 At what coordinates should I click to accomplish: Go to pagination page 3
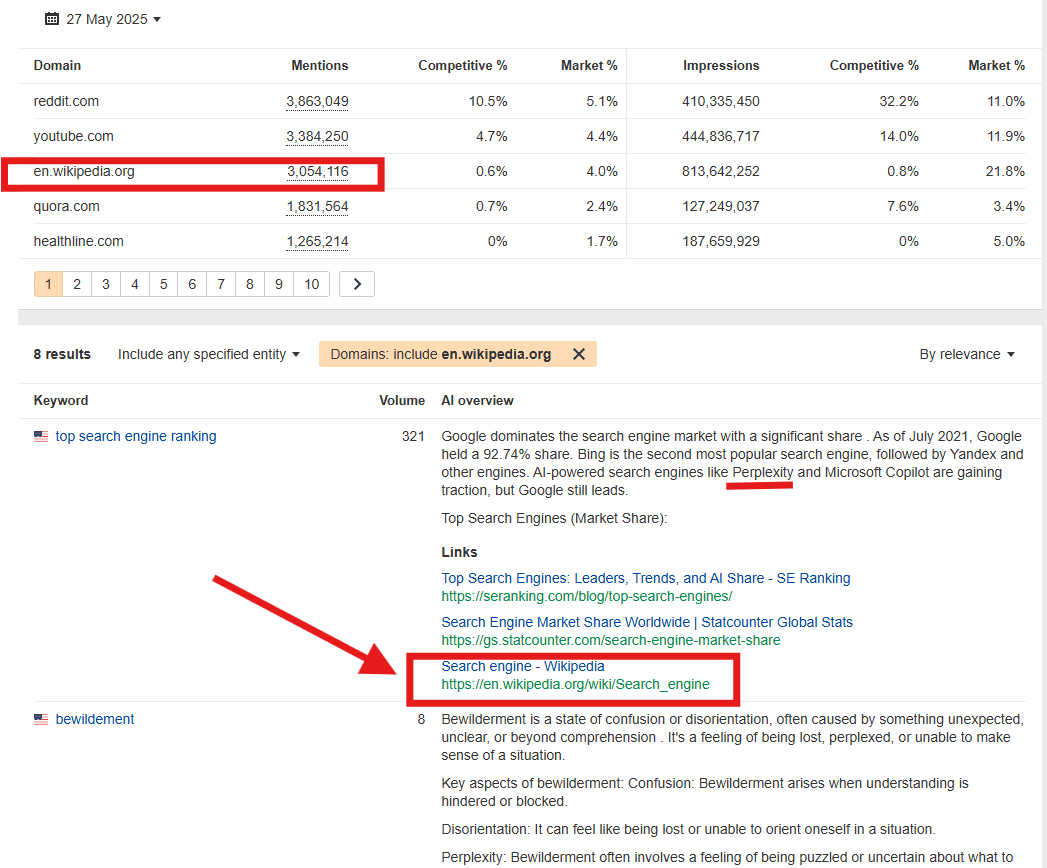tap(106, 284)
